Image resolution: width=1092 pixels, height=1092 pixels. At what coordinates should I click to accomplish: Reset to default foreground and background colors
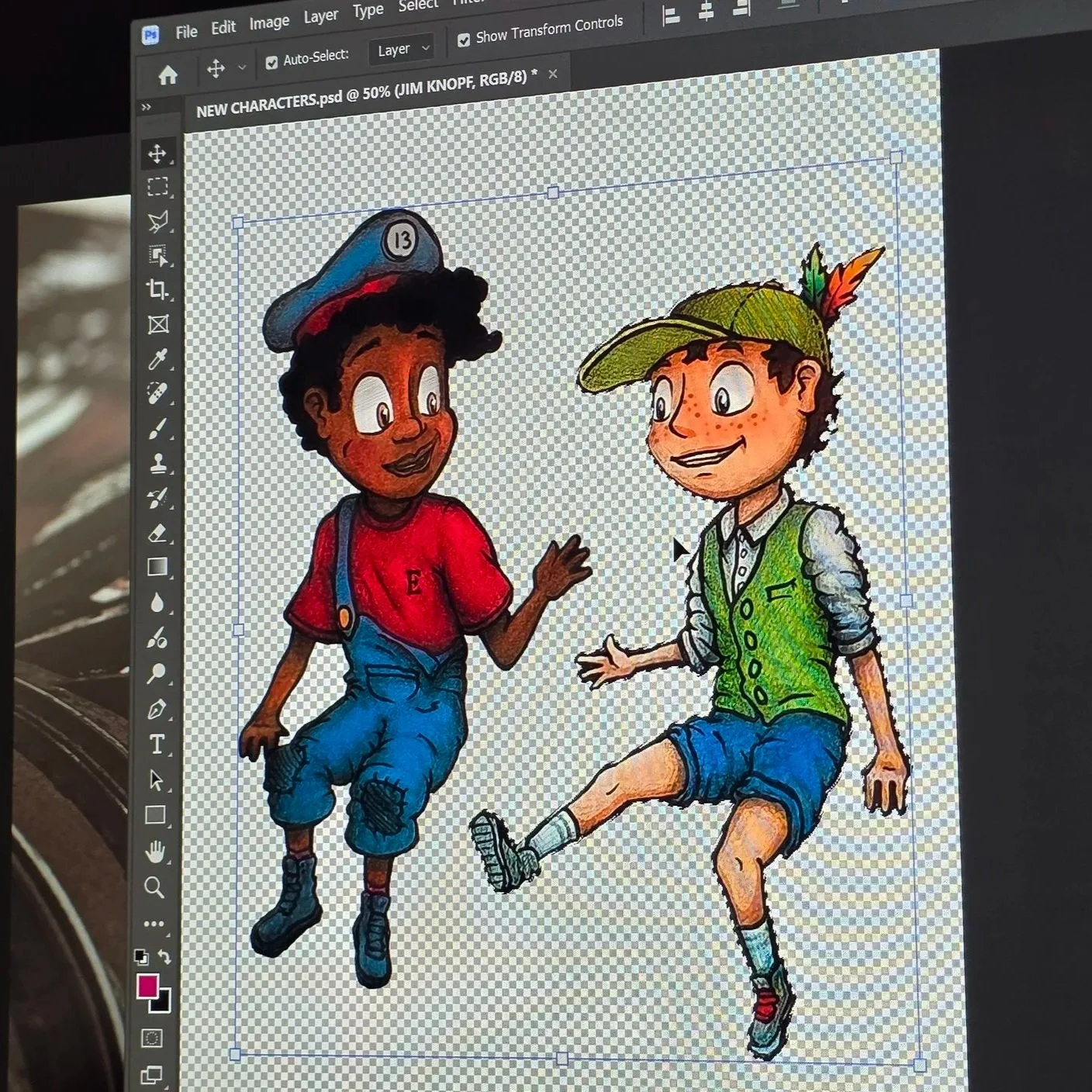click(140, 955)
